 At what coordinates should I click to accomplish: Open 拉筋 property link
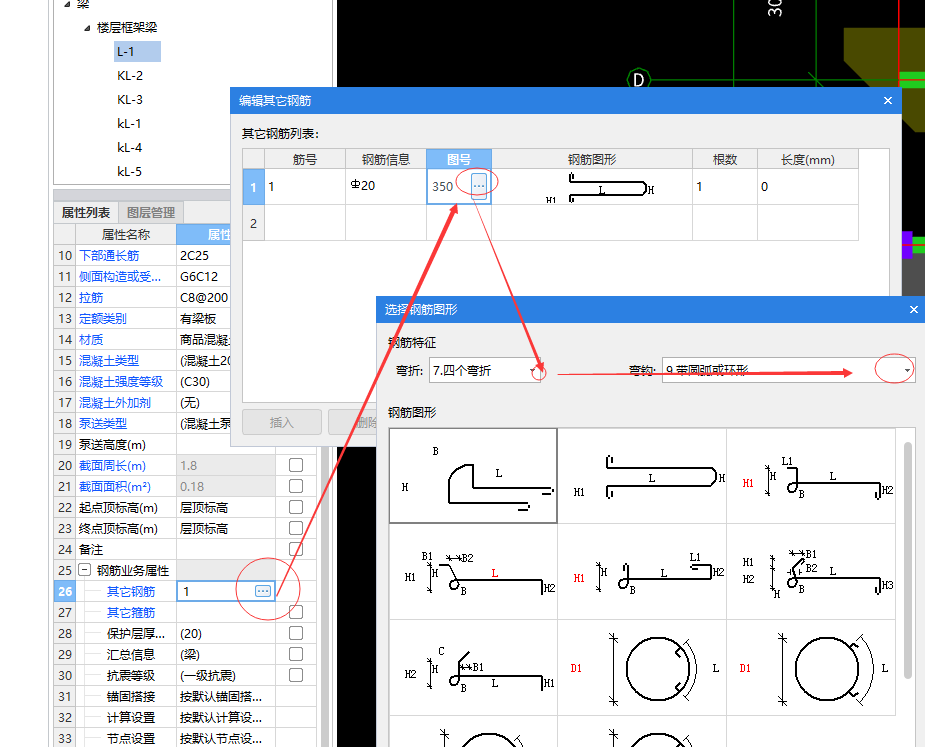coord(91,297)
